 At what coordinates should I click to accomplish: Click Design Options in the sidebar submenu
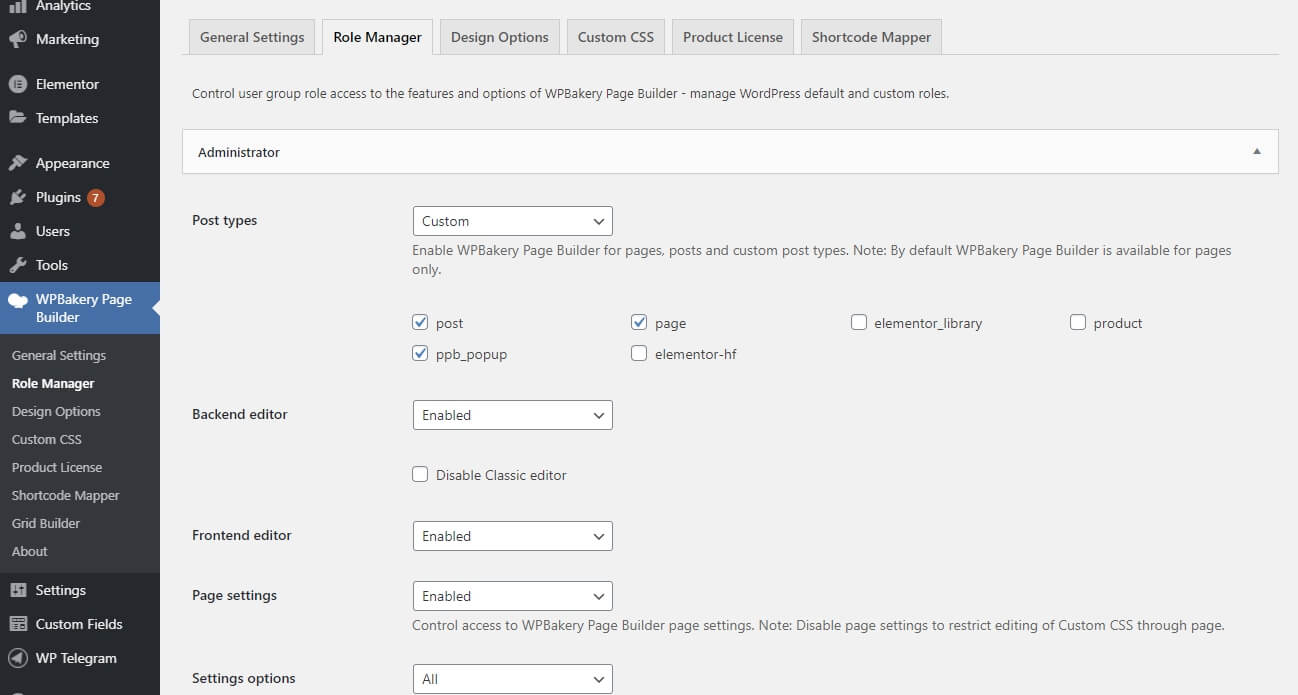pos(56,411)
